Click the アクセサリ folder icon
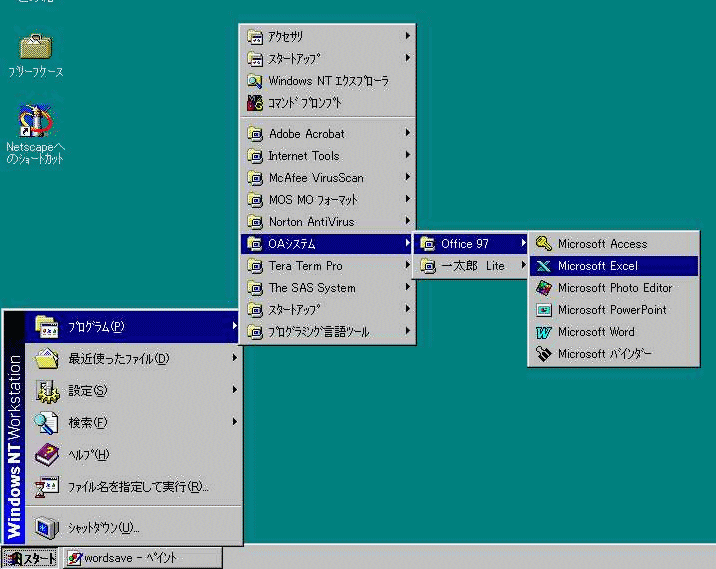716x569 pixels. point(255,37)
